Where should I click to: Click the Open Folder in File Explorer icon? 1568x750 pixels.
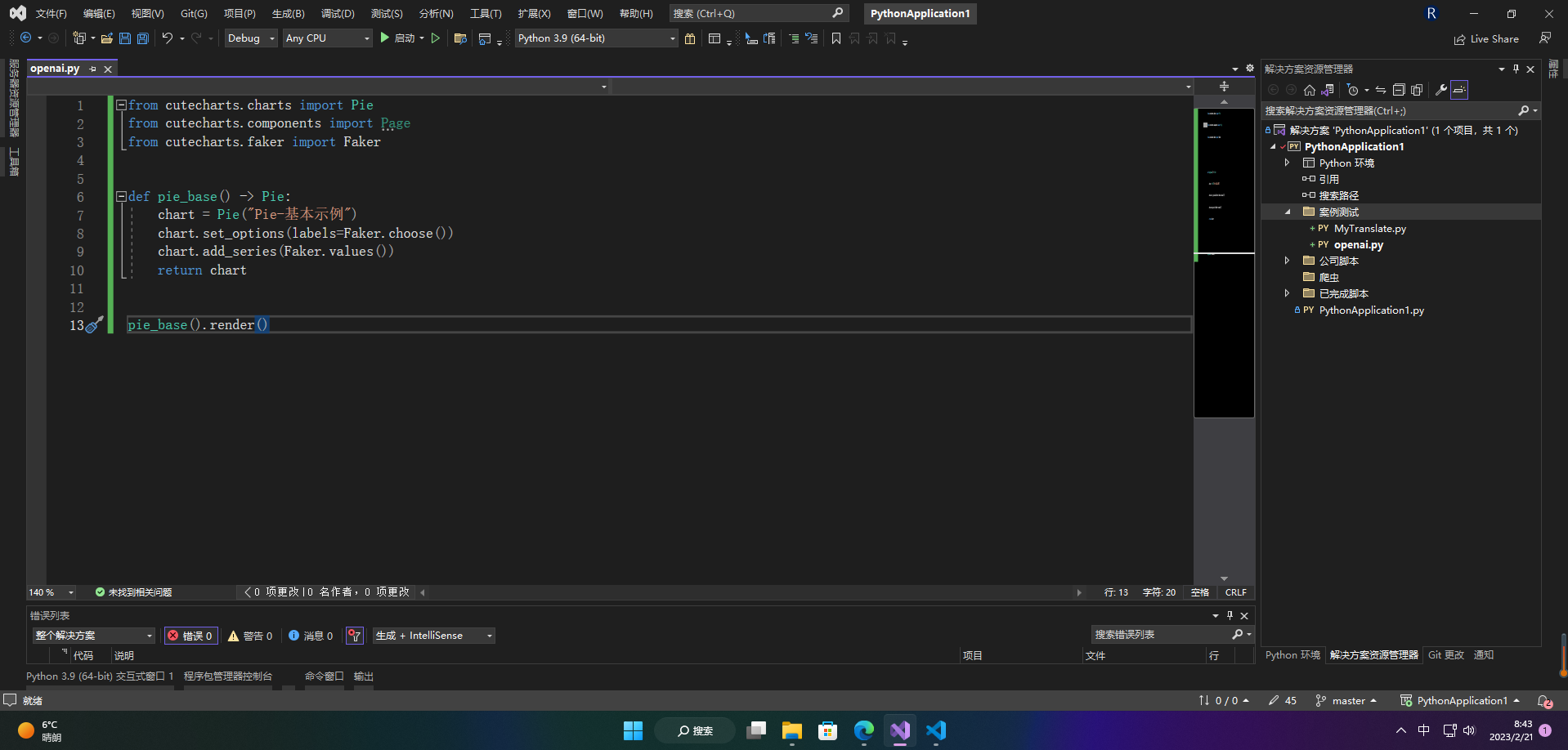tap(460, 38)
